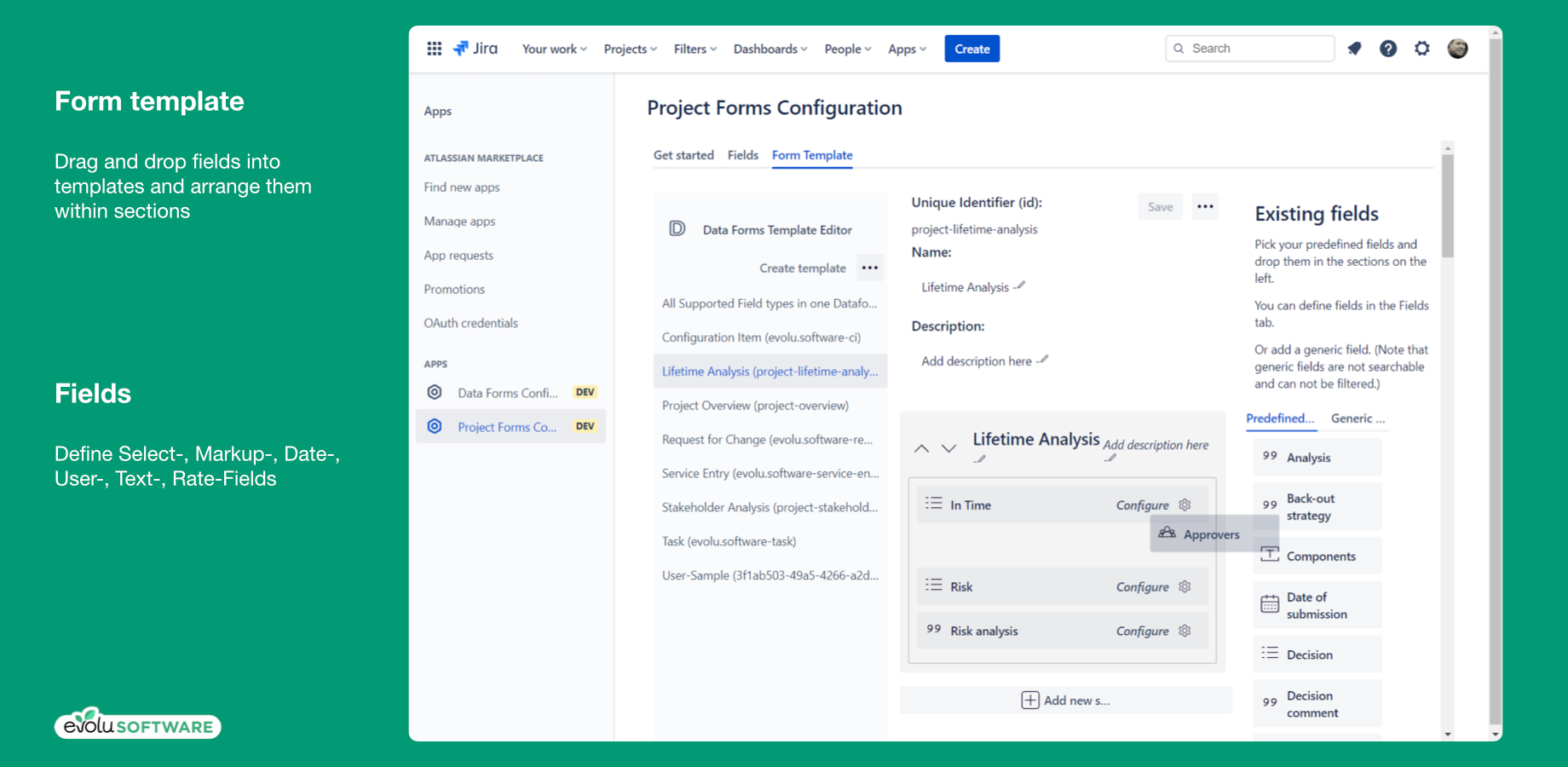1568x767 pixels.
Task: Click the Decision comment predefined field
Action: tap(1317, 704)
